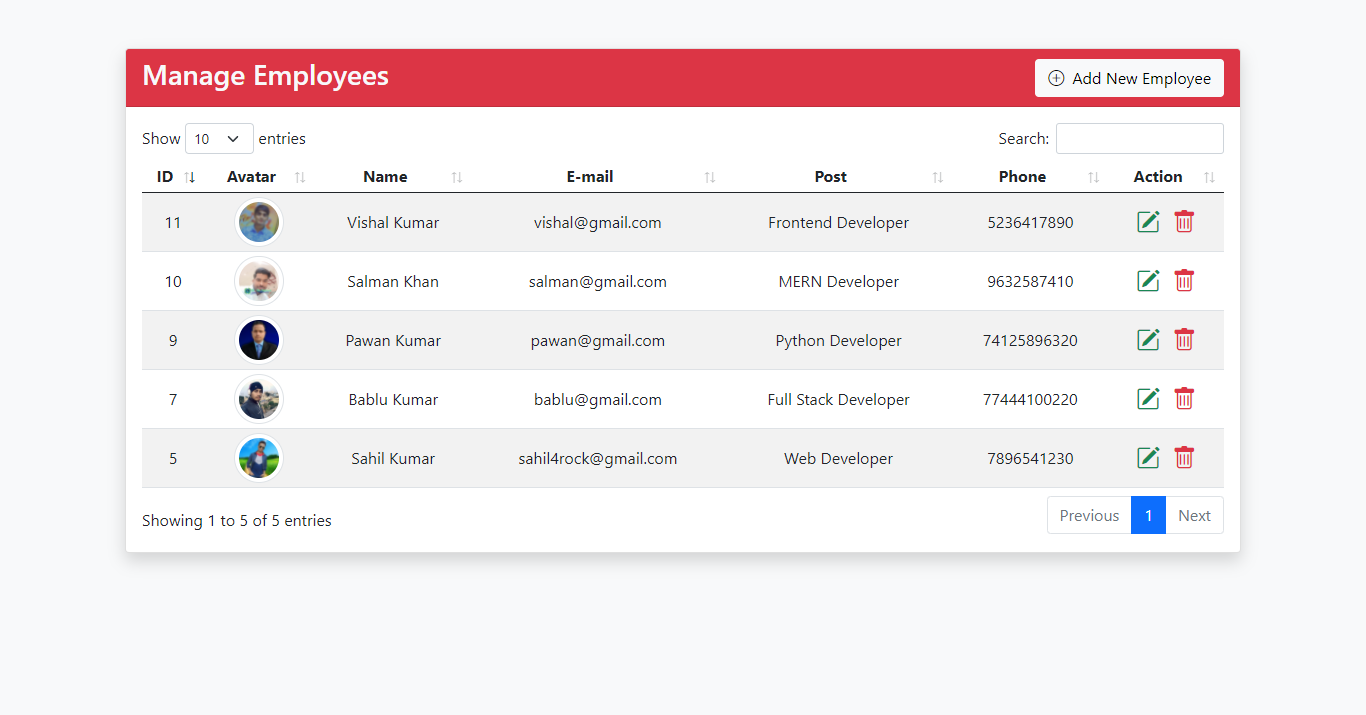
Task: Delete Salman Khan's record
Action: [1184, 281]
